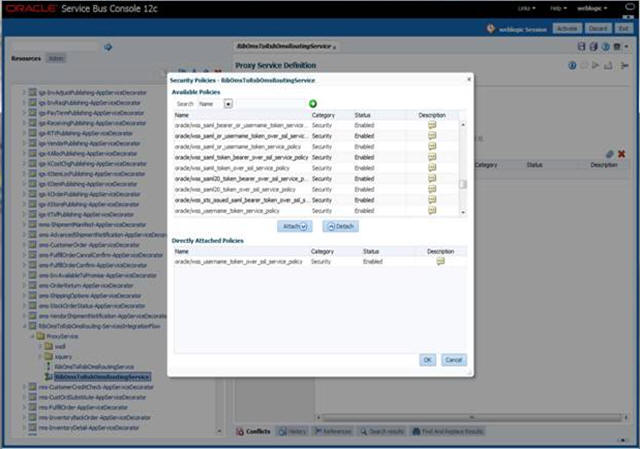This screenshot has width=640, height=449.
Task: Click the editor's horizontal scrollbar at bottom
Action: pyautogui.click(x=471, y=418)
